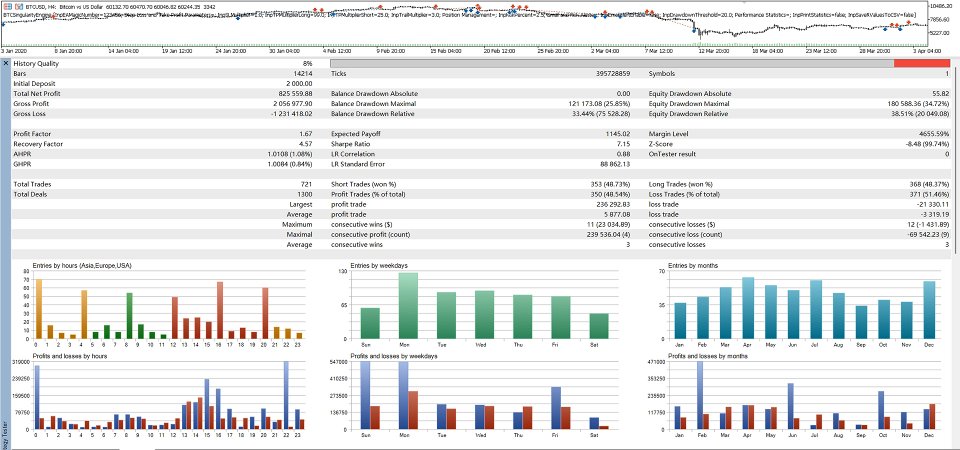
Task: Click the Apr bar in months chart
Action: click(748, 308)
